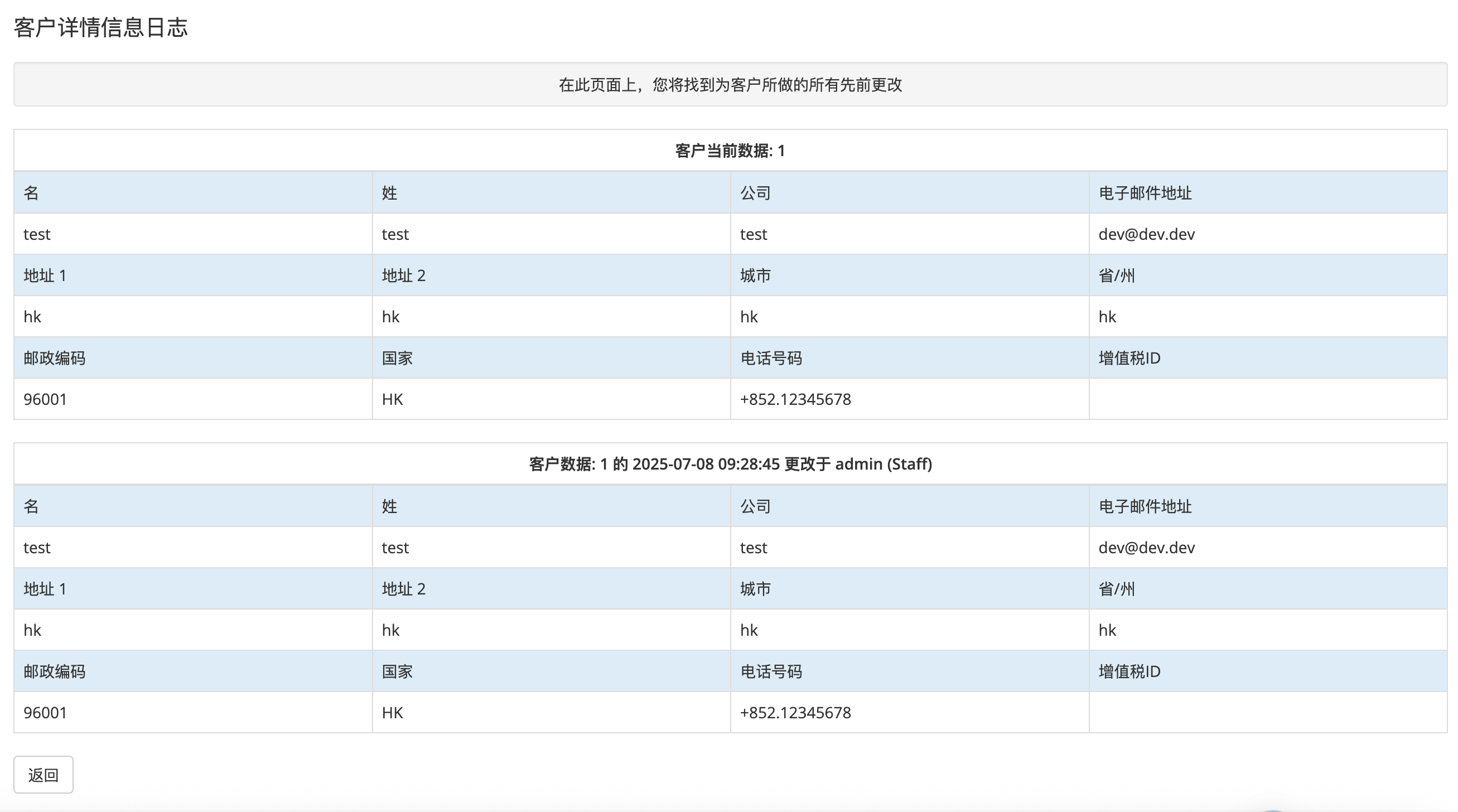Click the 2025-07-08 09:28:45 change log title
The height and width of the screenshot is (812, 1458).
(730, 464)
